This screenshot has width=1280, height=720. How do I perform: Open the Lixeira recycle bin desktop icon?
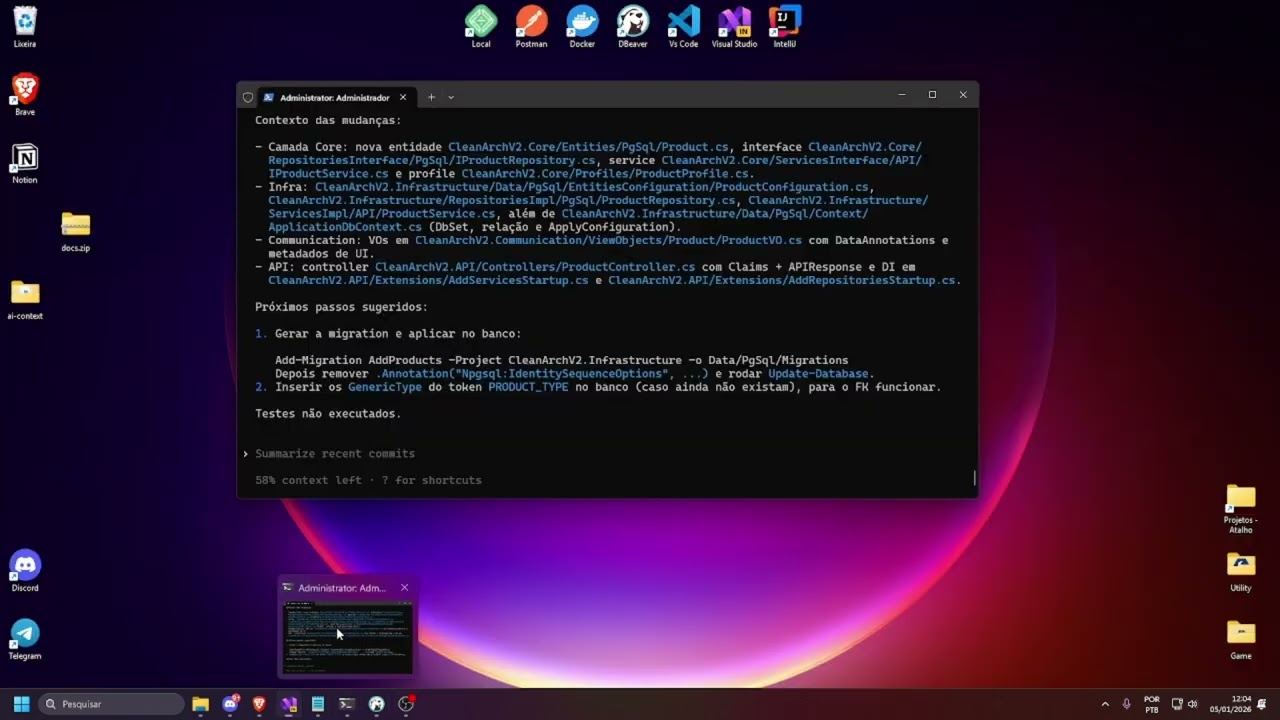point(25,27)
